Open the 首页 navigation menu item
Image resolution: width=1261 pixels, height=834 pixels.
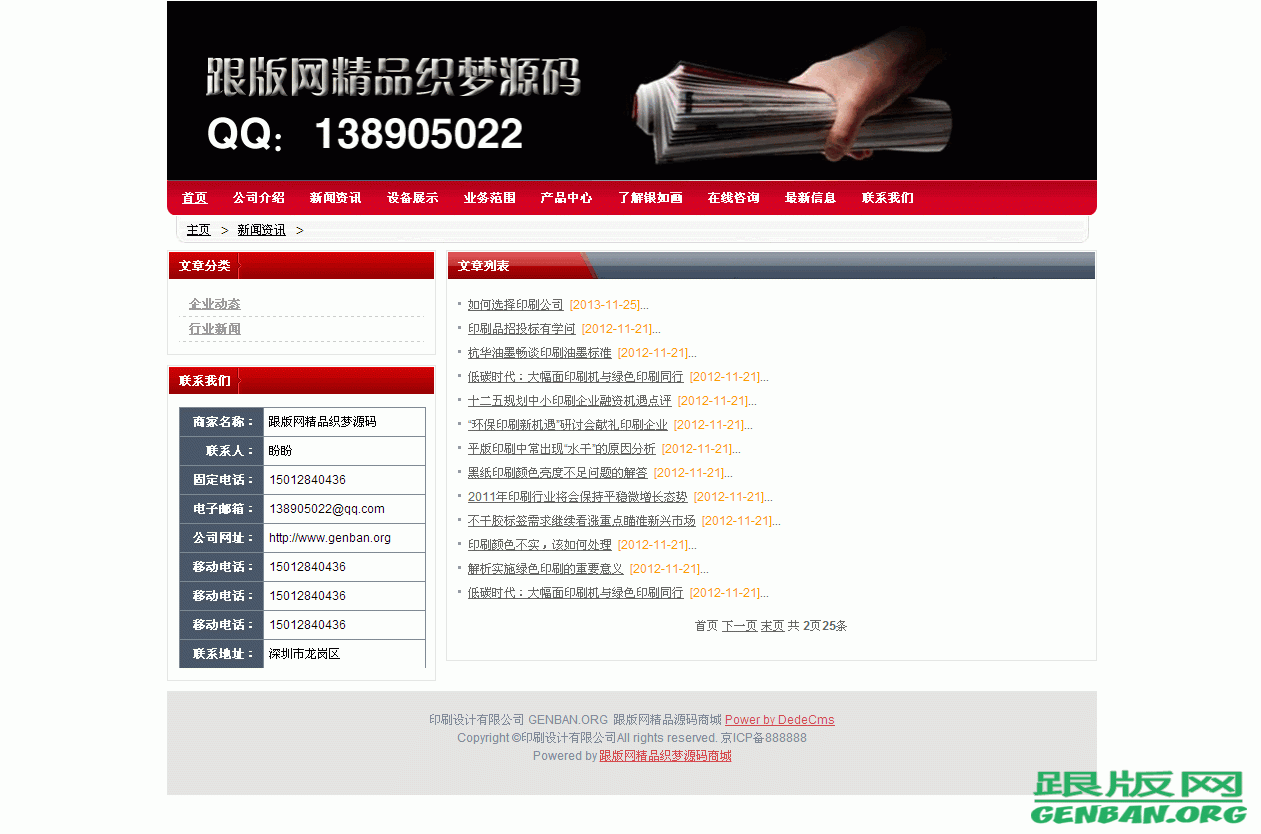[194, 198]
